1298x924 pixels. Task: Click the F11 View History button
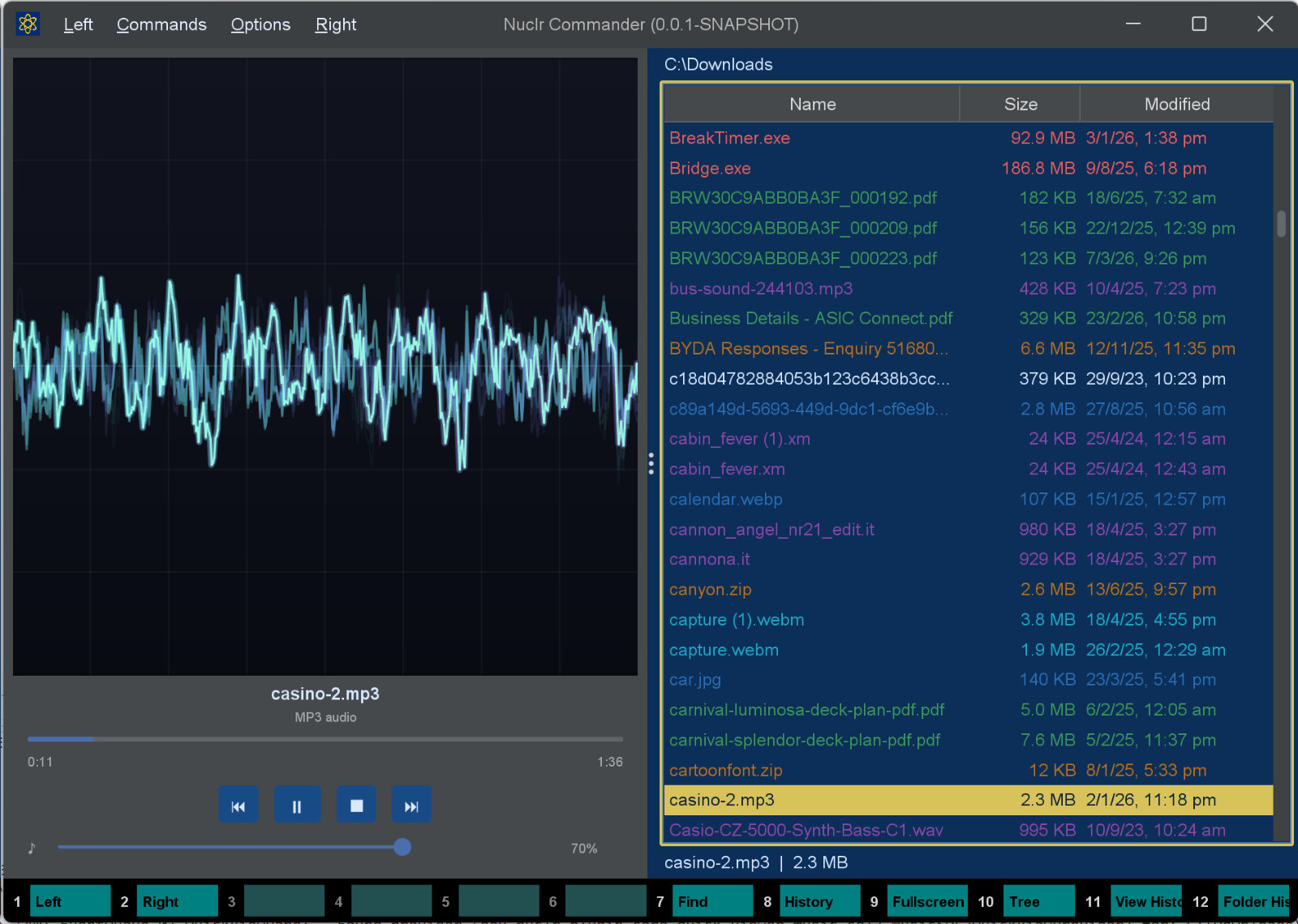pyautogui.click(x=1146, y=901)
